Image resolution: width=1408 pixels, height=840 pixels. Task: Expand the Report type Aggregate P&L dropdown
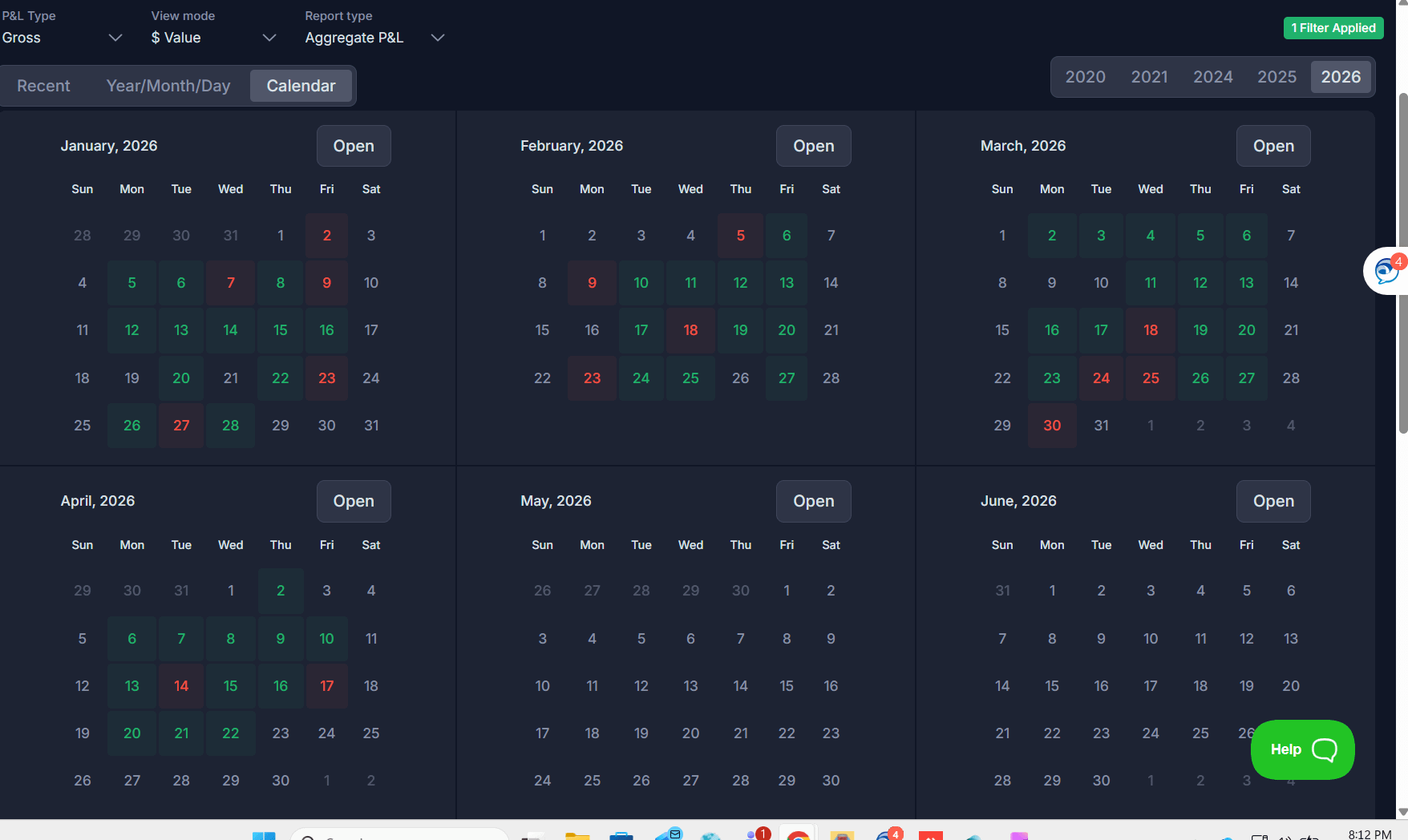point(374,38)
